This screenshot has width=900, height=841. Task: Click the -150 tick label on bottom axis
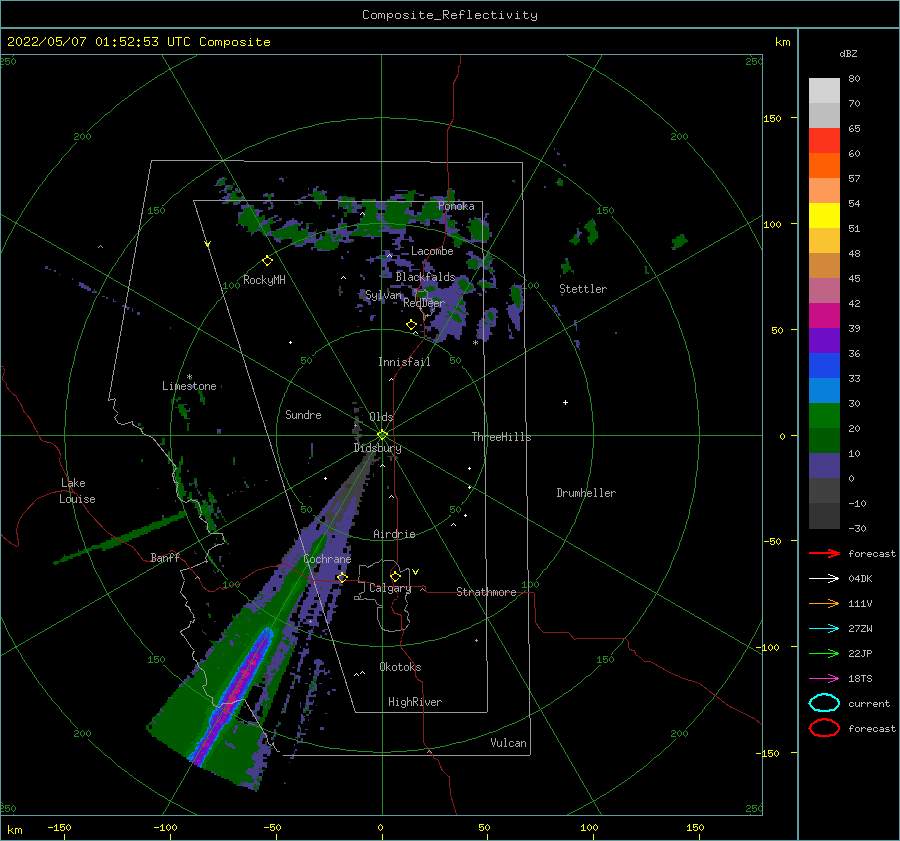(59, 827)
